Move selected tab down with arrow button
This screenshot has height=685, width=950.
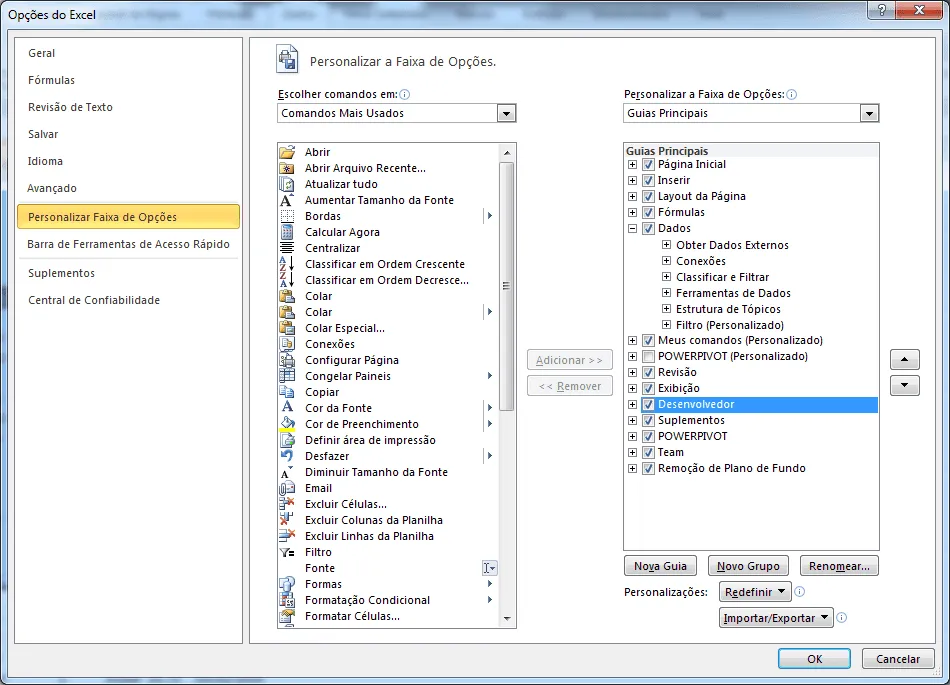pyautogui.click(x=905, y=385)
